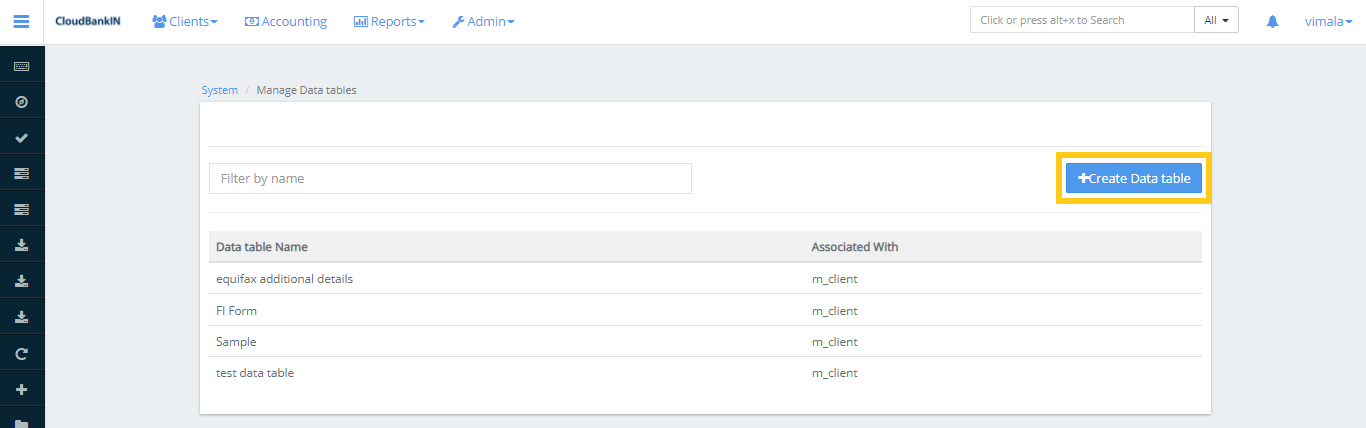1366x428 pixels.
Task: Open the search scope 'All' dropdown
Action: click(x=1216, y=20)
